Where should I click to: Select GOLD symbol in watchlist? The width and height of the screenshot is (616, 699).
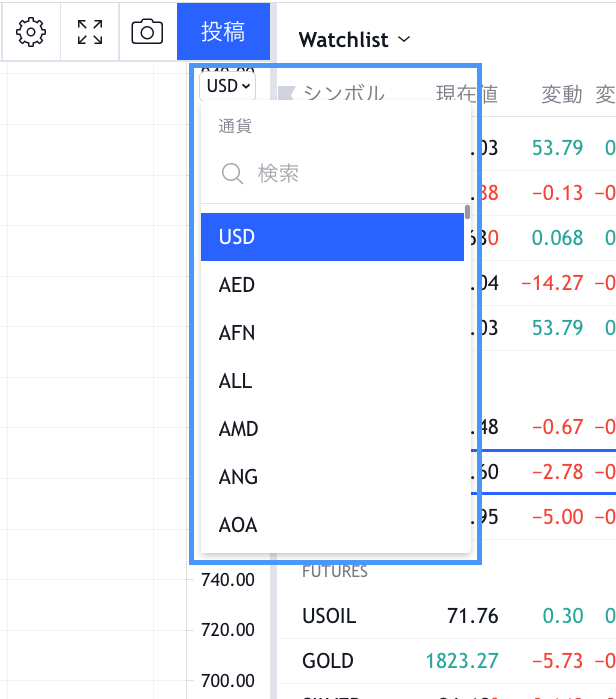pyautogui.click(x=328, y=661)
